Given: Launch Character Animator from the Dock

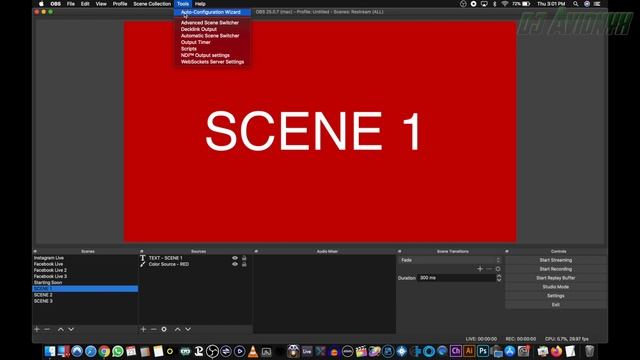Looking at the screenshot, I should [x=456, y=351].
